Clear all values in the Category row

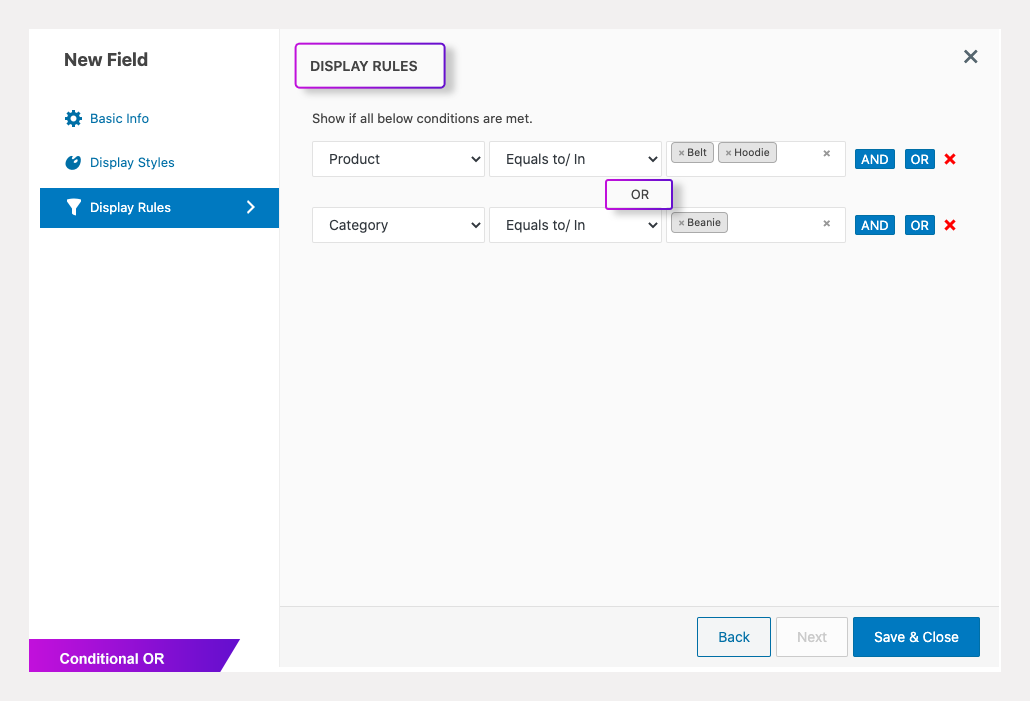pyautogui.click(x=826, y=223)
